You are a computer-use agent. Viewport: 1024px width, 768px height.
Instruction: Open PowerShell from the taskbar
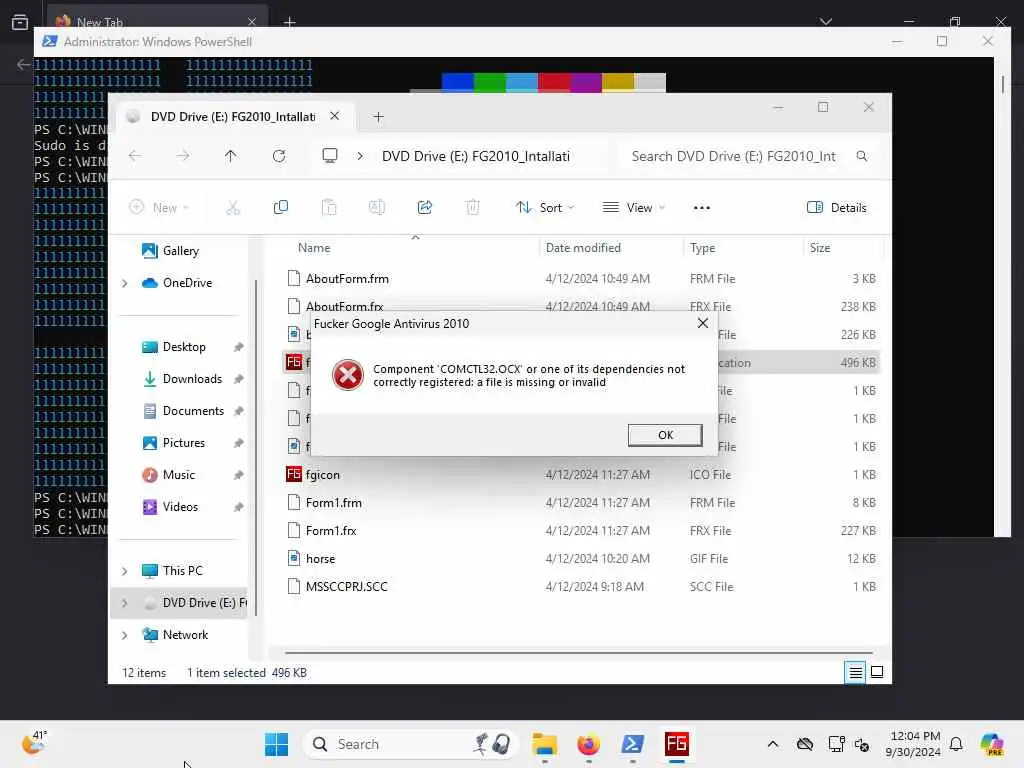[632, 744]
